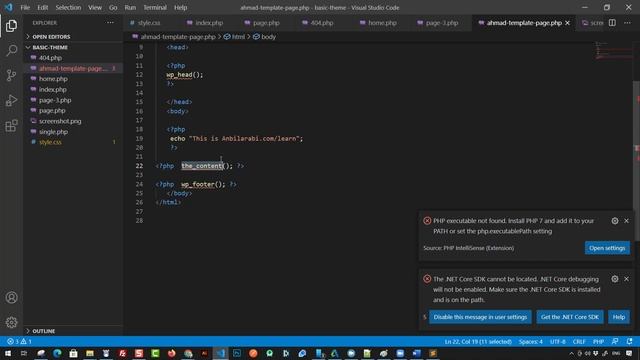Image resolution: width=640 pixels, height=360 pixels.
Task: Change encoding via UTF-8 status item
Action: coord(558,341)
